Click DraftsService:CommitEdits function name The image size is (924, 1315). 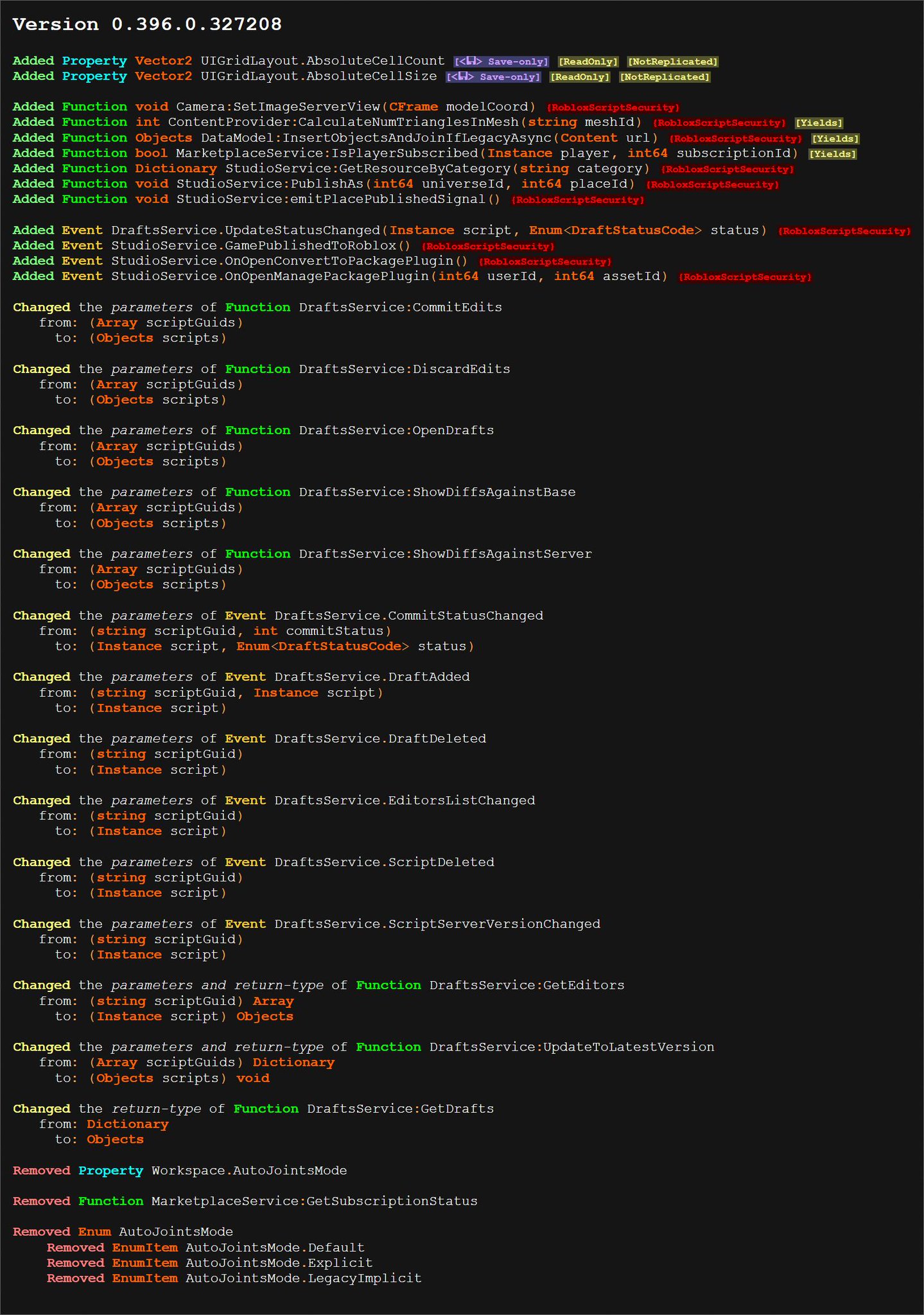[x=401, y=308]
